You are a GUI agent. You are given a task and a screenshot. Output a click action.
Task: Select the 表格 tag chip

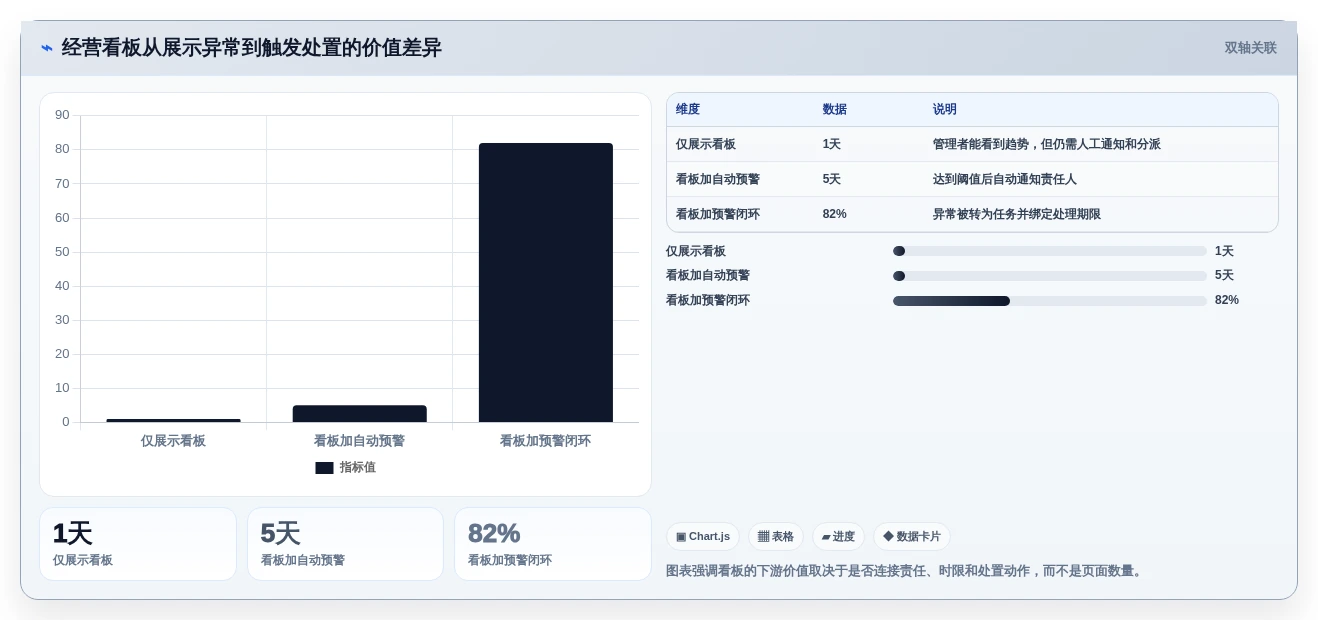point(776,537)
